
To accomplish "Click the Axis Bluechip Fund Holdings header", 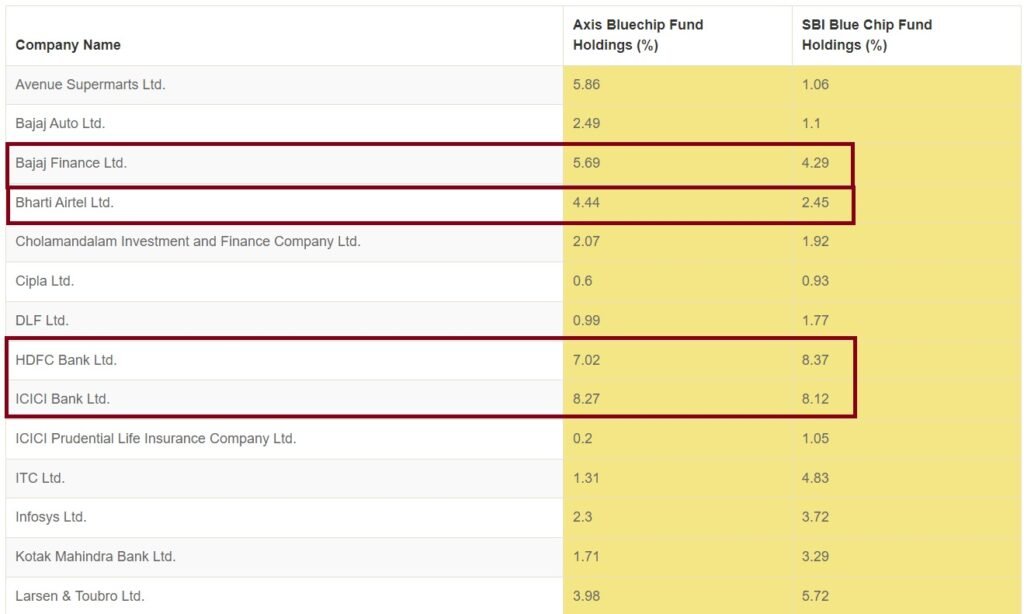I will 638,35.
